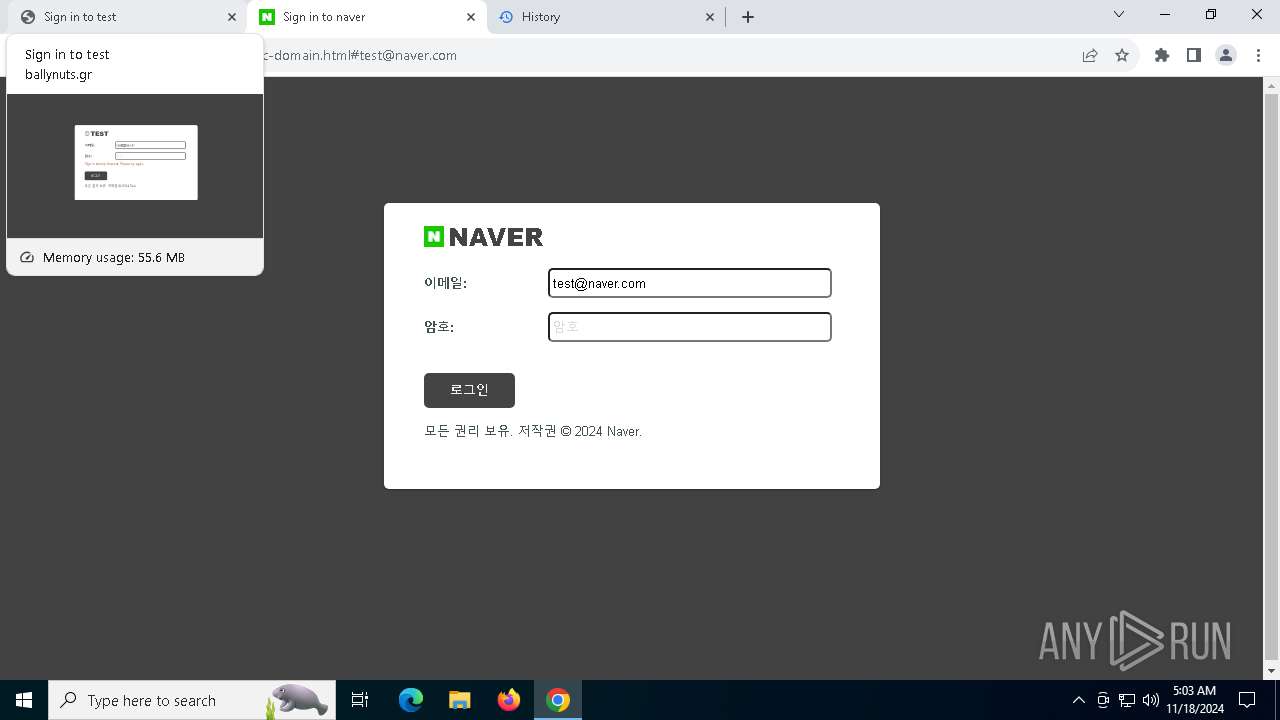Open the Chrome profile avatar
Screen dimensions: 1280x720
(1226, 55)
